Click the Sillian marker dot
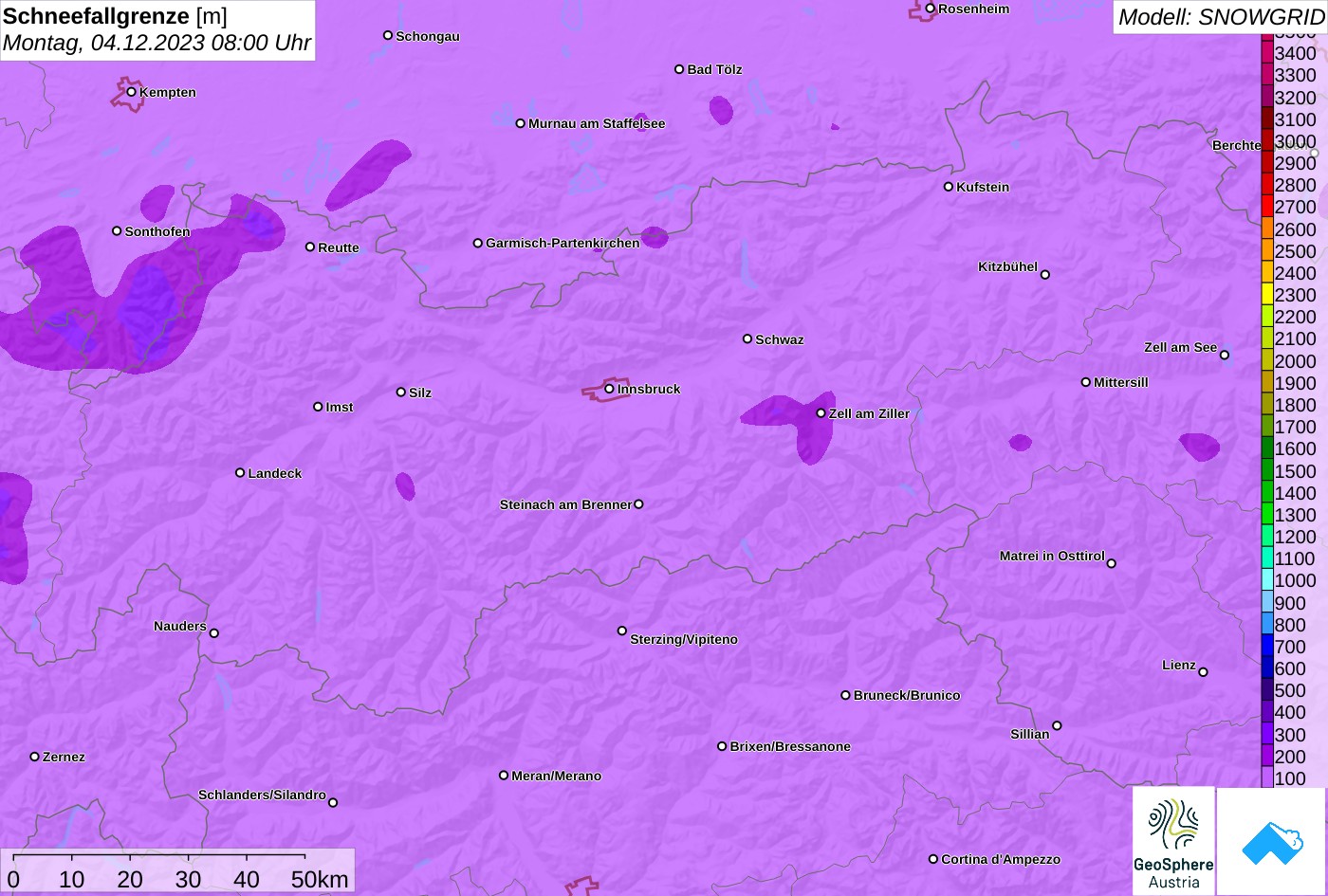Viewport: 1328px width, 896px height. click(1057, 726)
